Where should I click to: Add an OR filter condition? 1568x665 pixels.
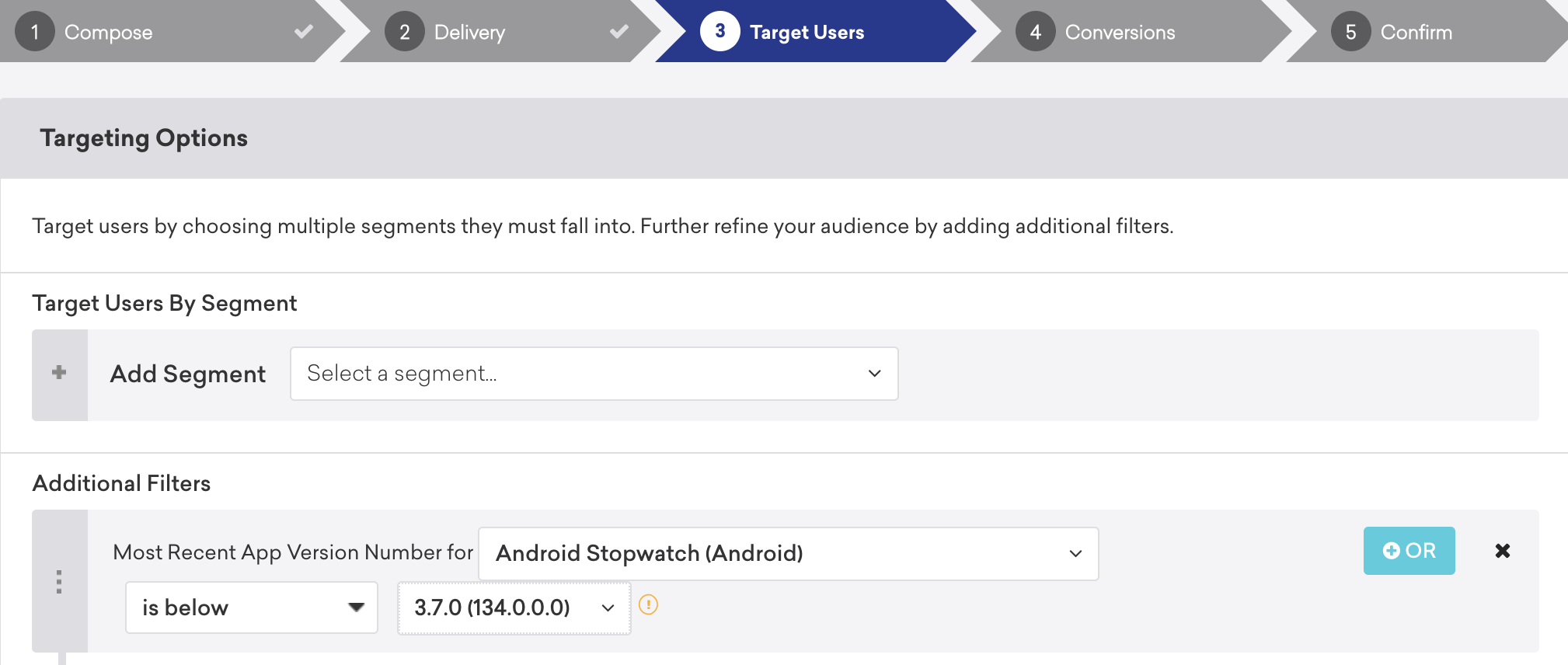tap(1409, 551)
